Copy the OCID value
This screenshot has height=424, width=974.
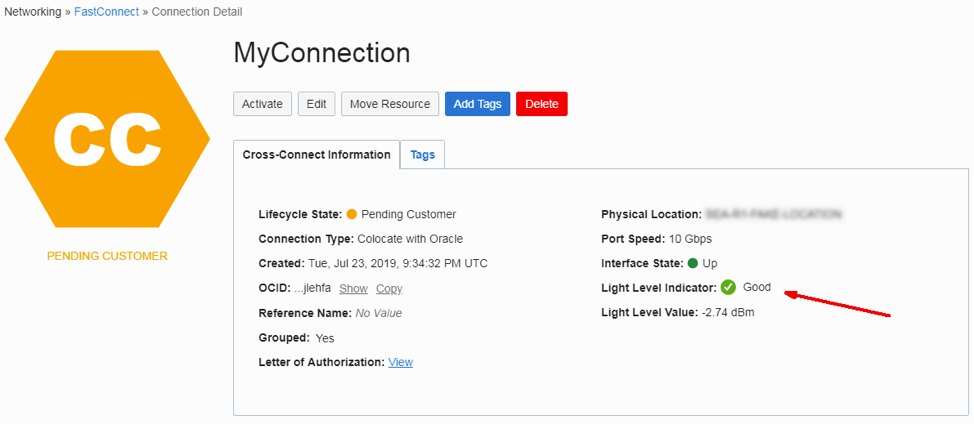[389, 289]
